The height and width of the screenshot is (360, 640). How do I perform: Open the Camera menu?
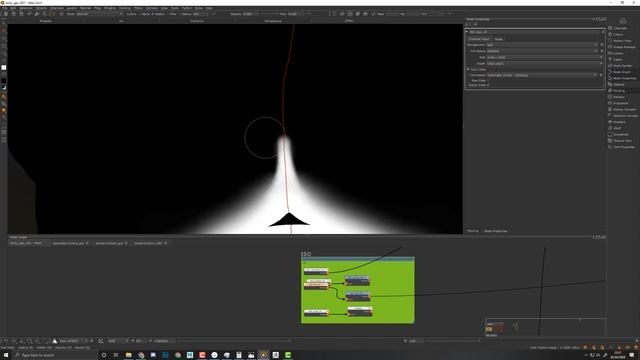[x=152, y=8]
